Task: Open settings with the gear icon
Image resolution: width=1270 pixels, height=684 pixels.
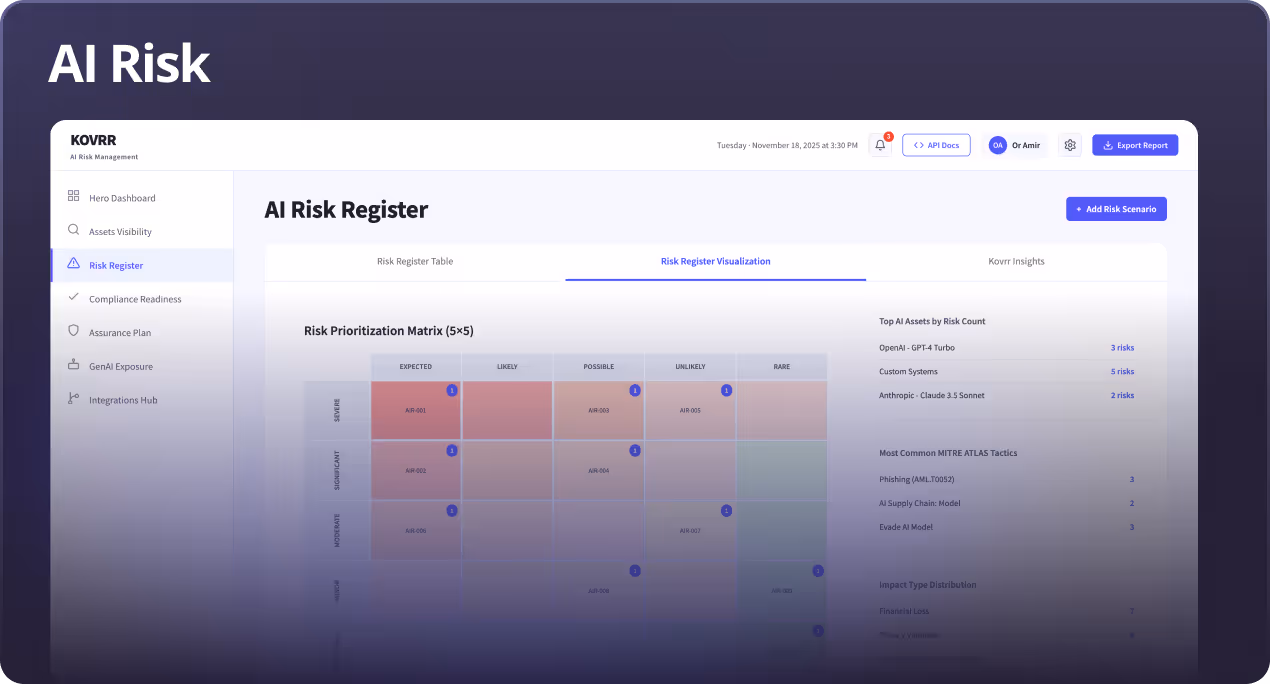Action: point(1070,145)
